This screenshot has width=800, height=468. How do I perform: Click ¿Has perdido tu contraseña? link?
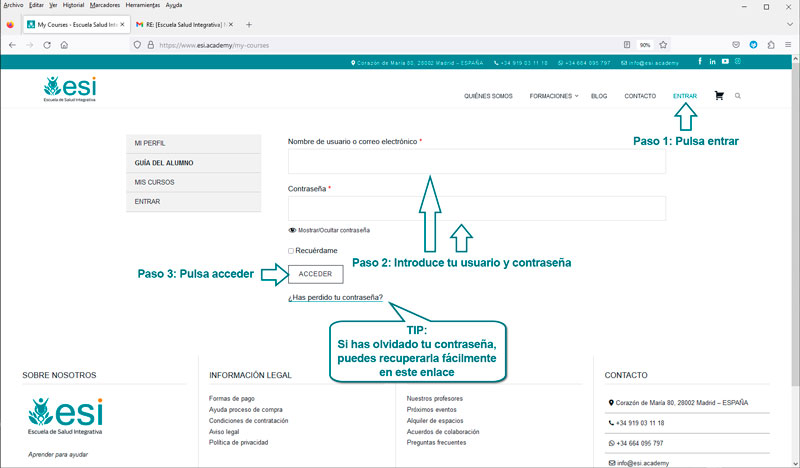pyautogui.click(x=335, y=298)
